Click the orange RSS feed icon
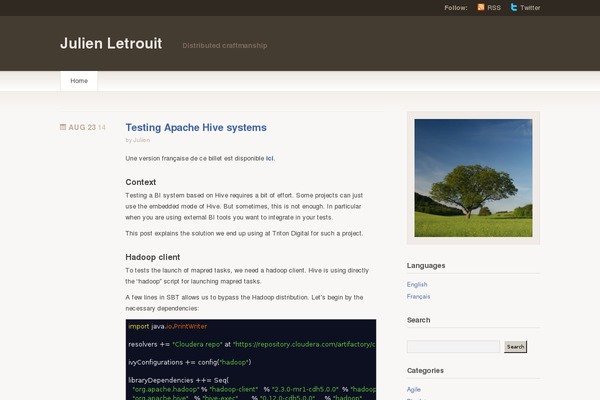The width and height of the screenshot is (600, 400). tap(481, 7)
